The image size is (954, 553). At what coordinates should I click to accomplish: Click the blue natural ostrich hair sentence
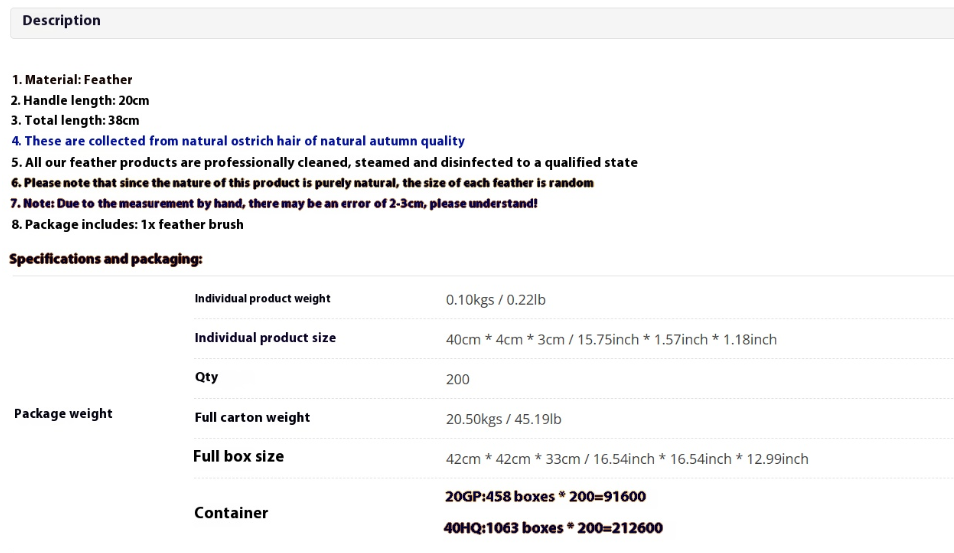(238, 141)
